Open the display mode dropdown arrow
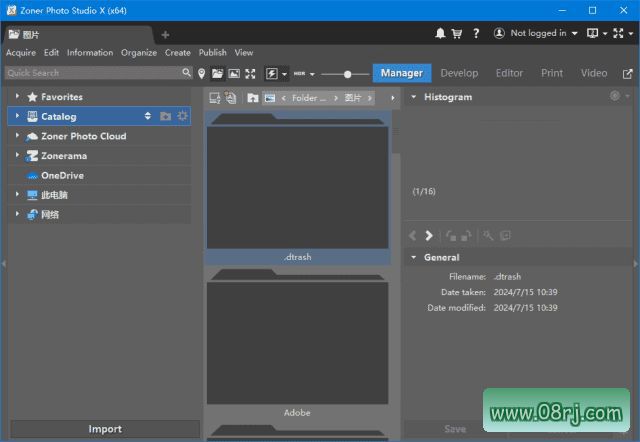Viewport: 640px width, 442px height. (x=605, y=34)
